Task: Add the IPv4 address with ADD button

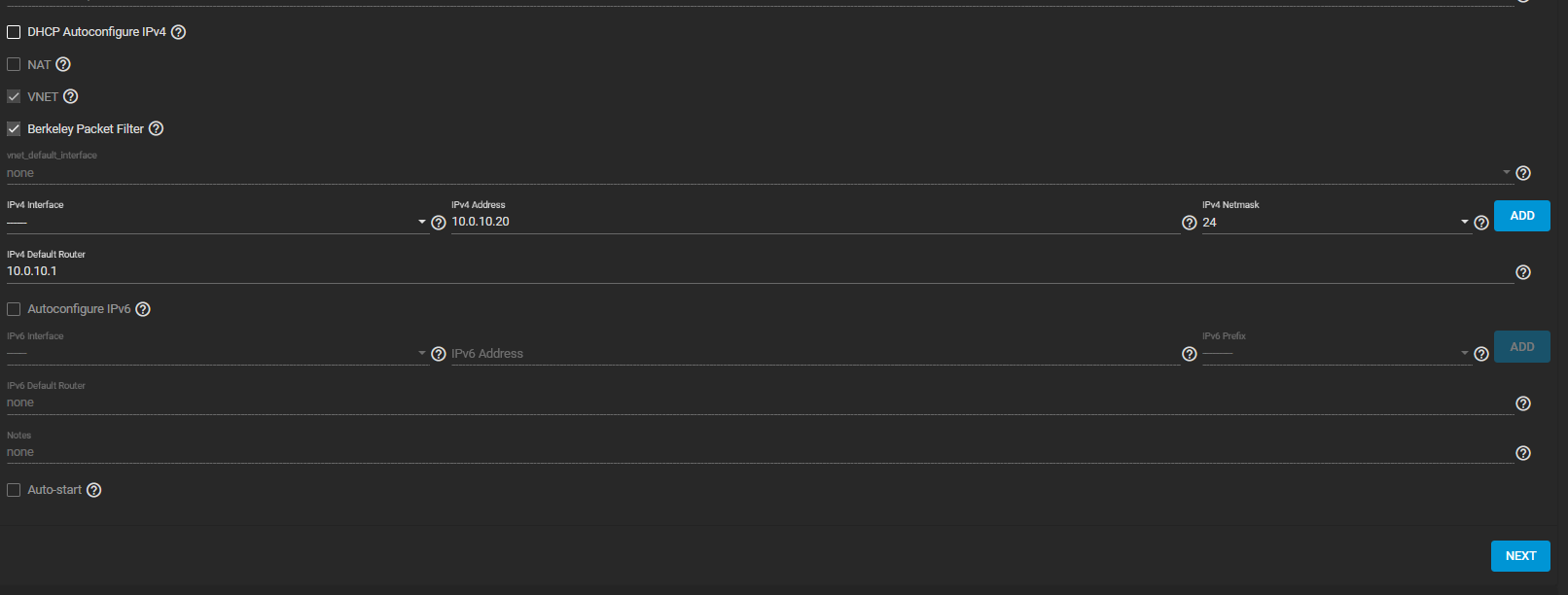Action: [1522, 216]
